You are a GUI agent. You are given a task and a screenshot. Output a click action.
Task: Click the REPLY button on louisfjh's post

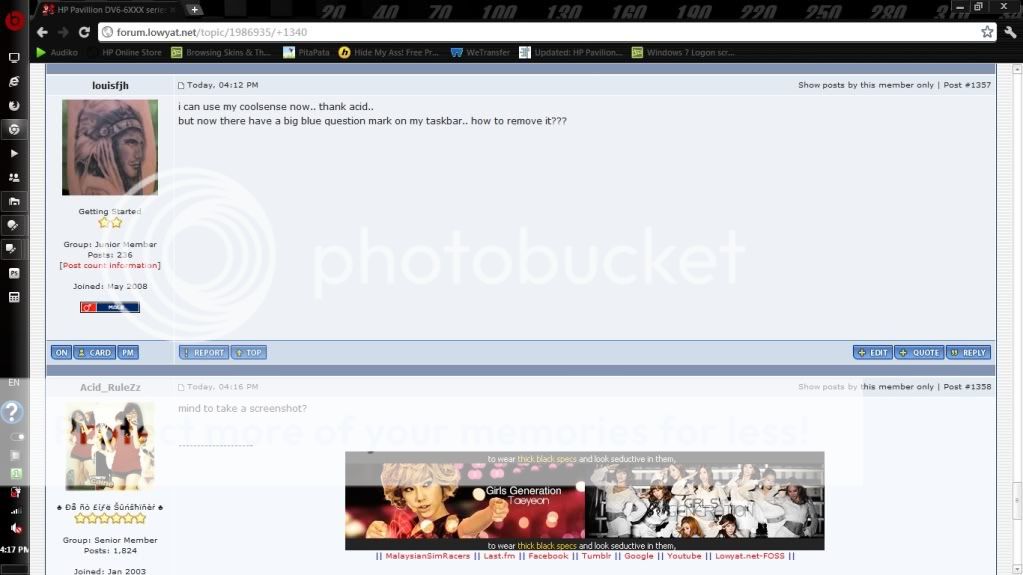click(x=968, y=352)
